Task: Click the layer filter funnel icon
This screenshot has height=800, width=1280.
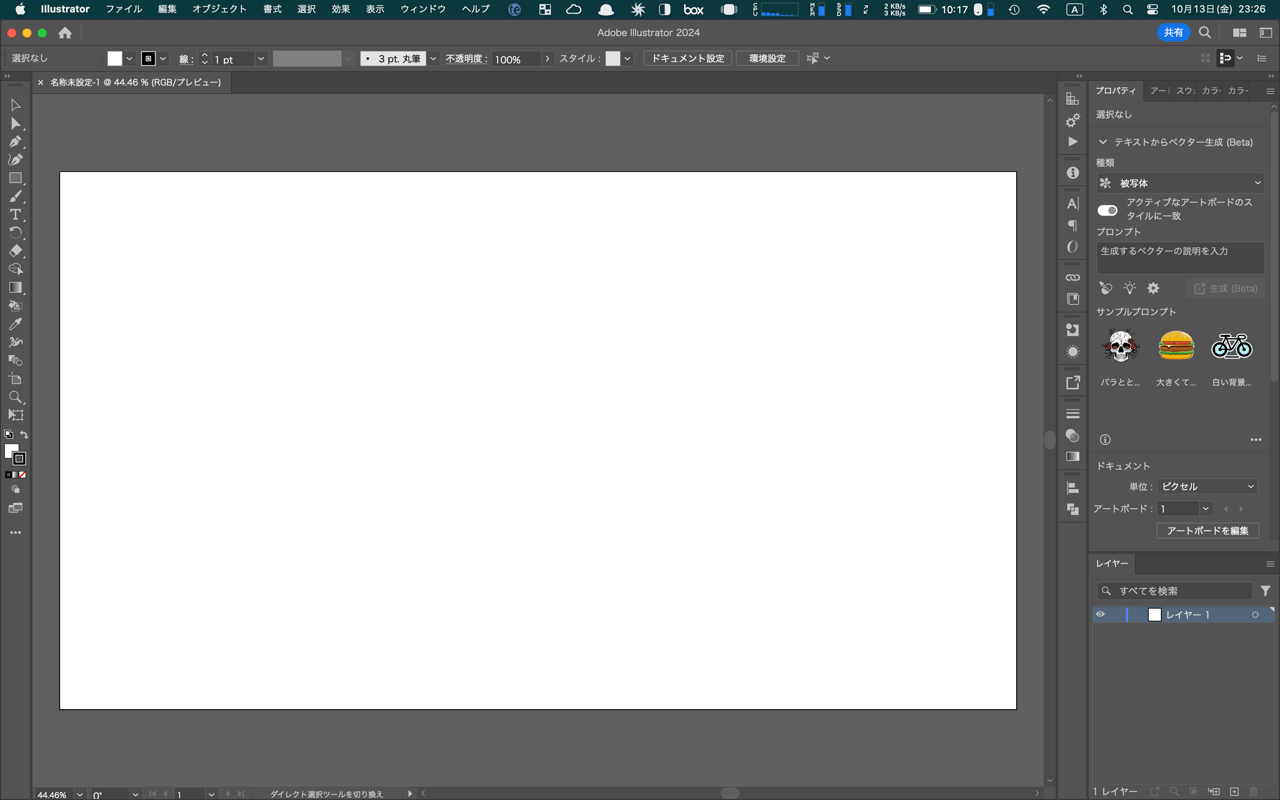Action: [x=1265, y=591]
